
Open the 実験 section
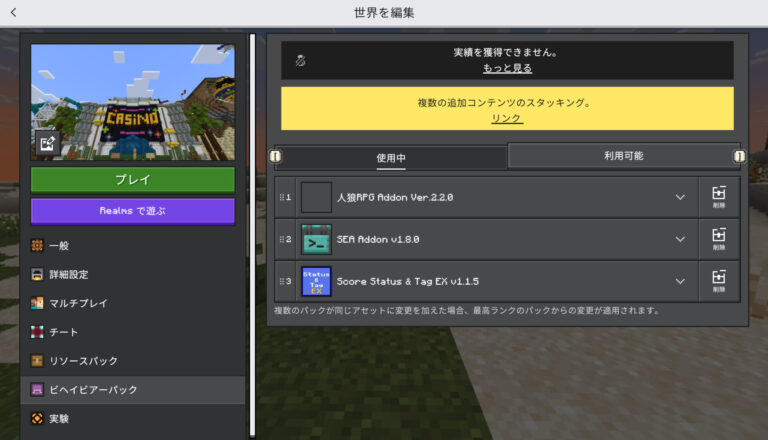[133, 418]
